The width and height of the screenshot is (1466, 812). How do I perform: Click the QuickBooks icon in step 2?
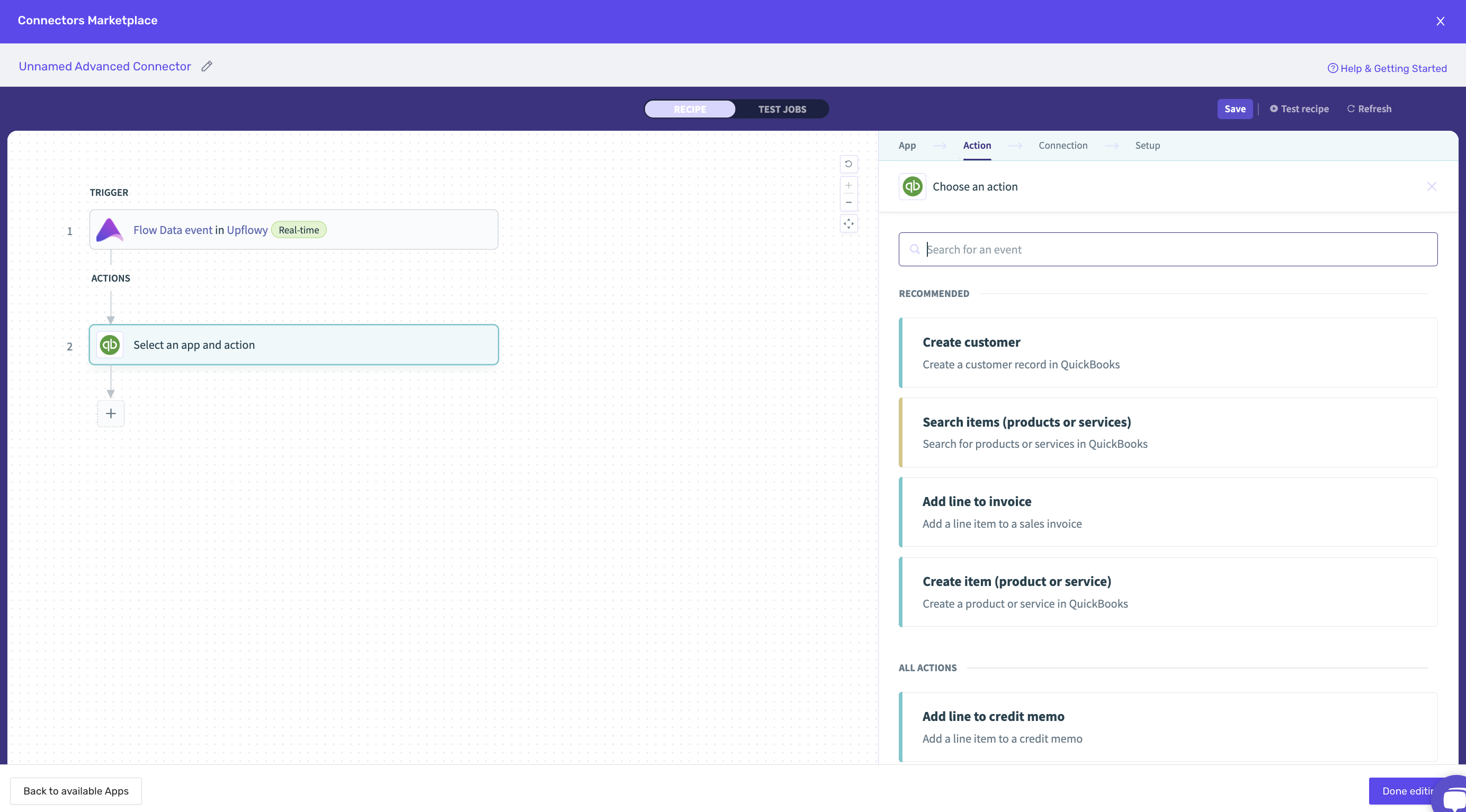pyautogui.click(x=110, y=345)
